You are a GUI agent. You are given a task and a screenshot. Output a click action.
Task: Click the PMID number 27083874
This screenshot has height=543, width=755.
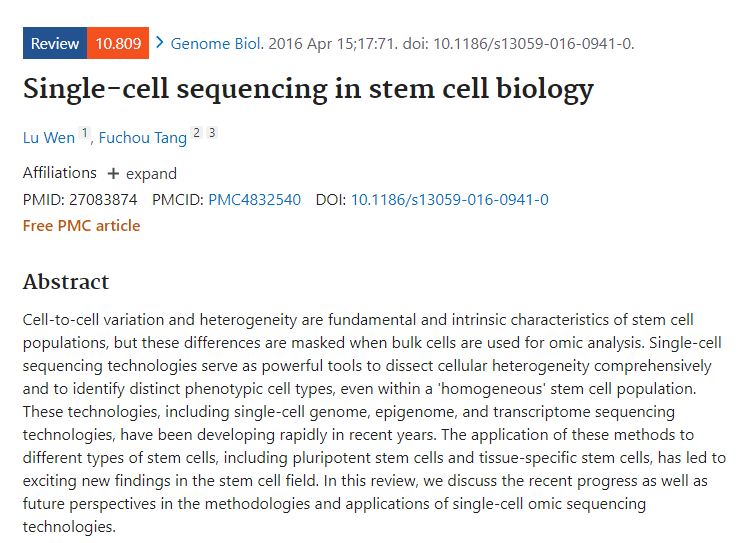(x=103, y=200)
